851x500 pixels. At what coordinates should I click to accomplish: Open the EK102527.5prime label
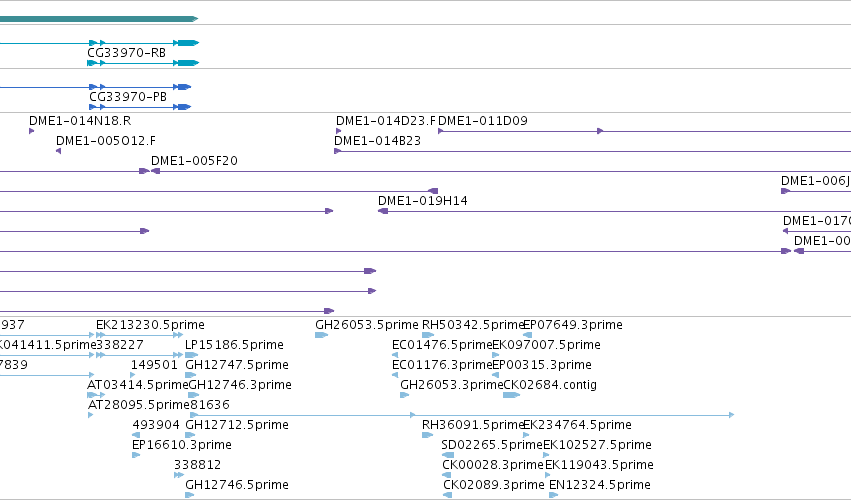[x=598, y=445]
